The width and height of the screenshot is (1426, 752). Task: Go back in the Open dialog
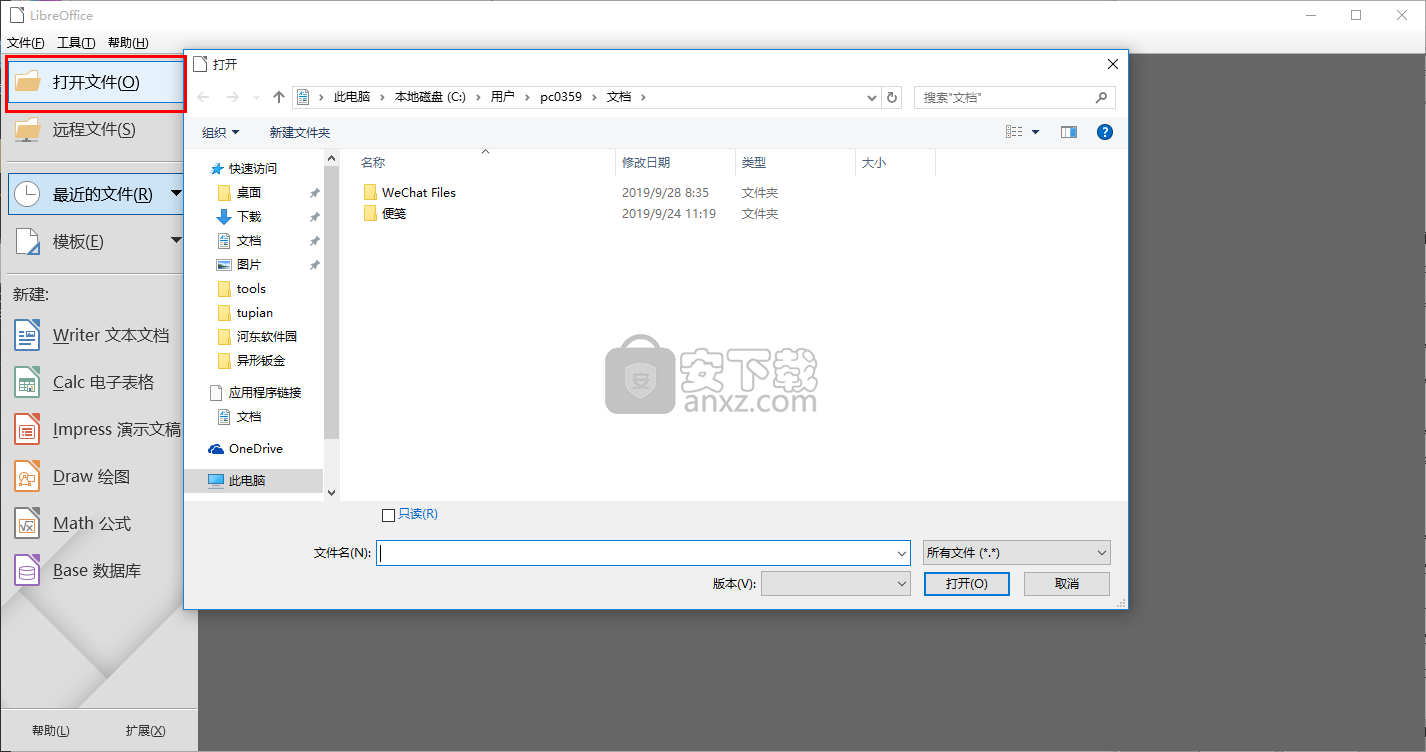tap(204, 97)
